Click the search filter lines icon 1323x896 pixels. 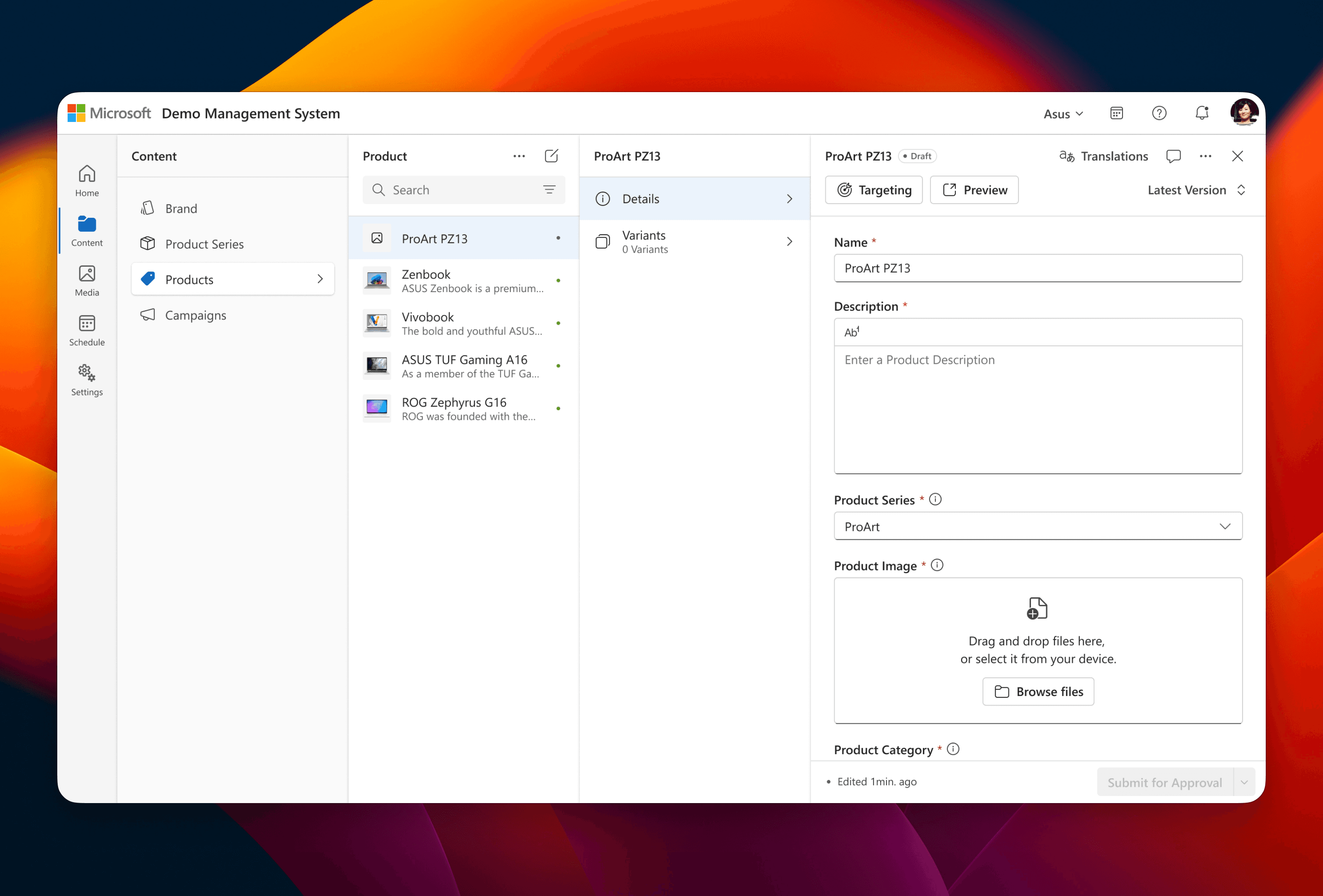point(549,190)
